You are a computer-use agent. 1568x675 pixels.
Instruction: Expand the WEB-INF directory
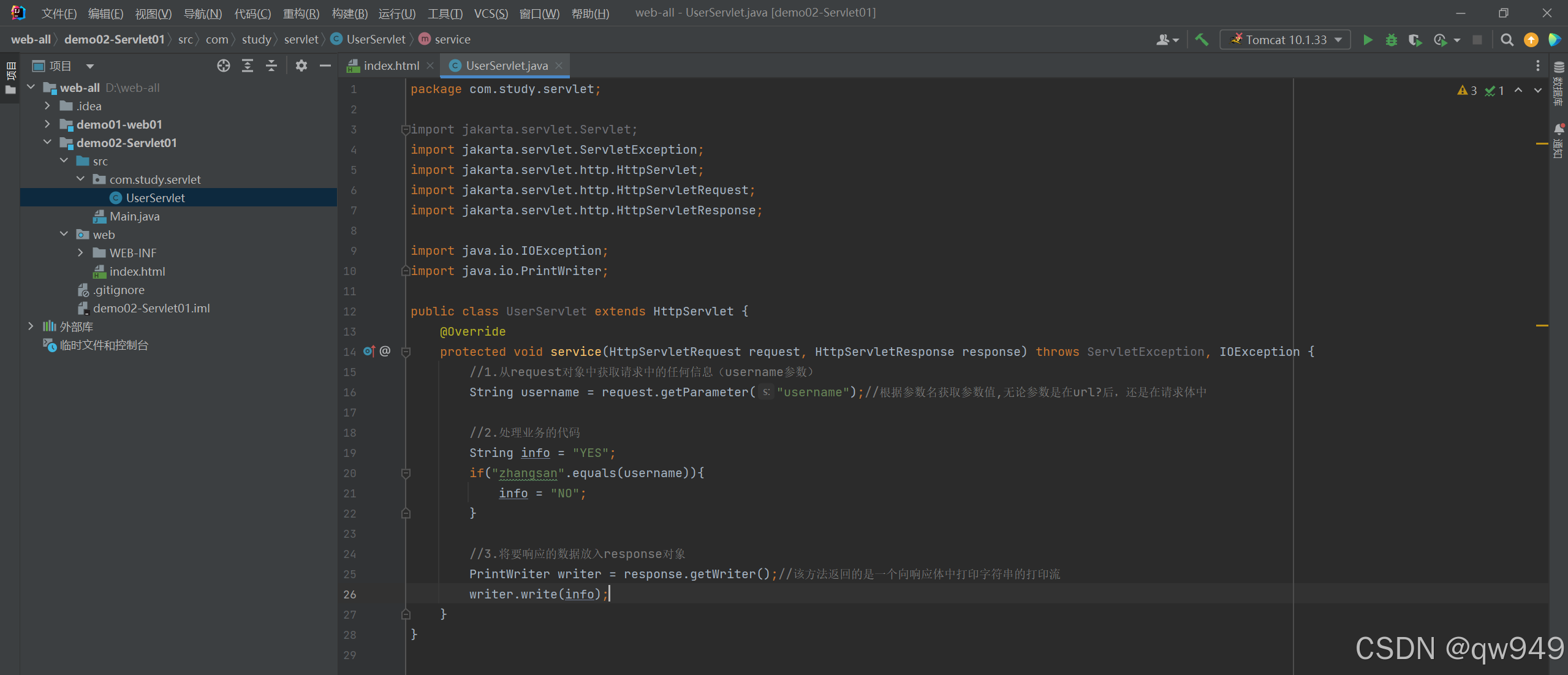[80, 252]
